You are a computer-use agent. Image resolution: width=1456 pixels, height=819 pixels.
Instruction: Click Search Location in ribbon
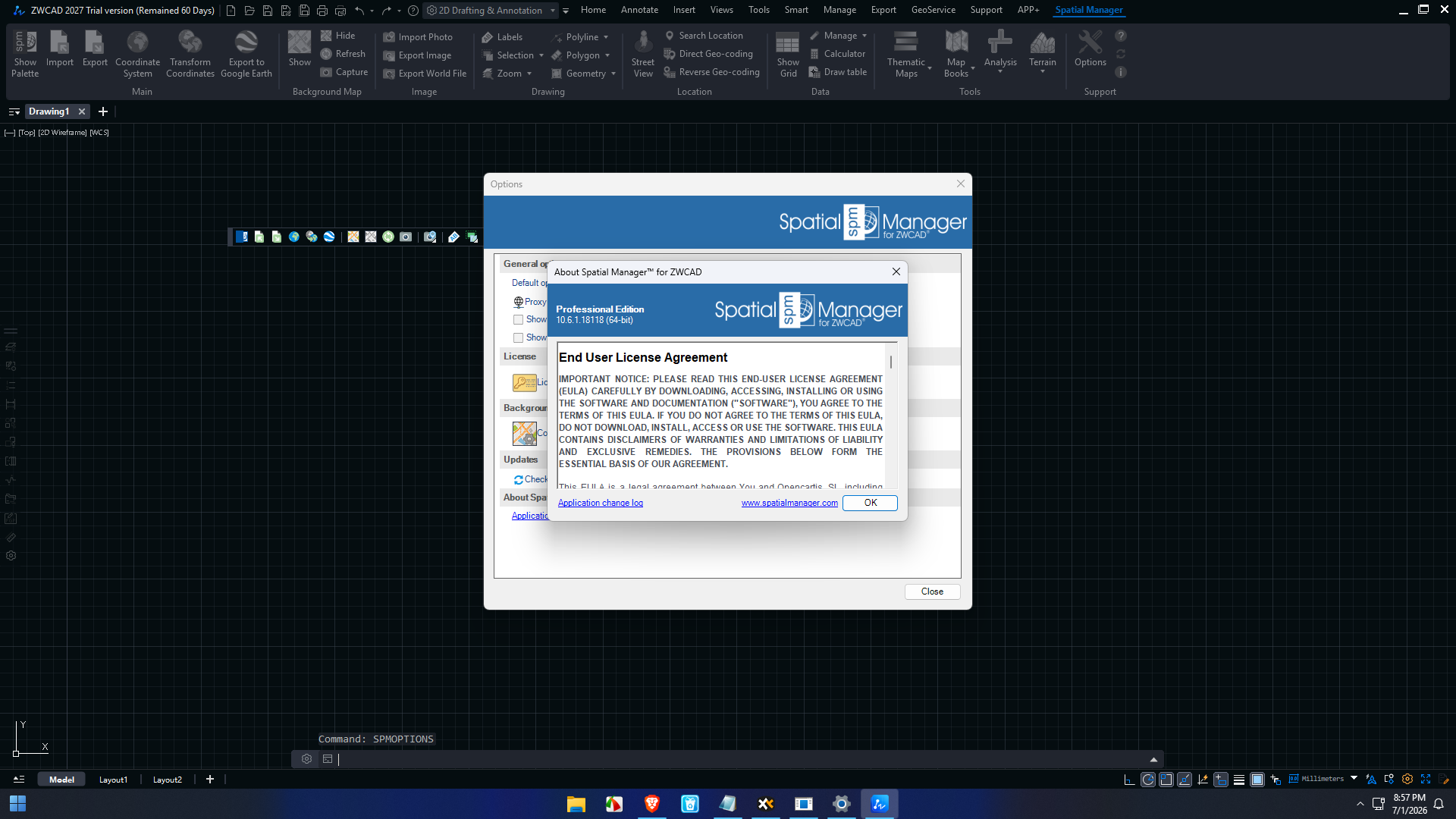[x=704, y=36]
